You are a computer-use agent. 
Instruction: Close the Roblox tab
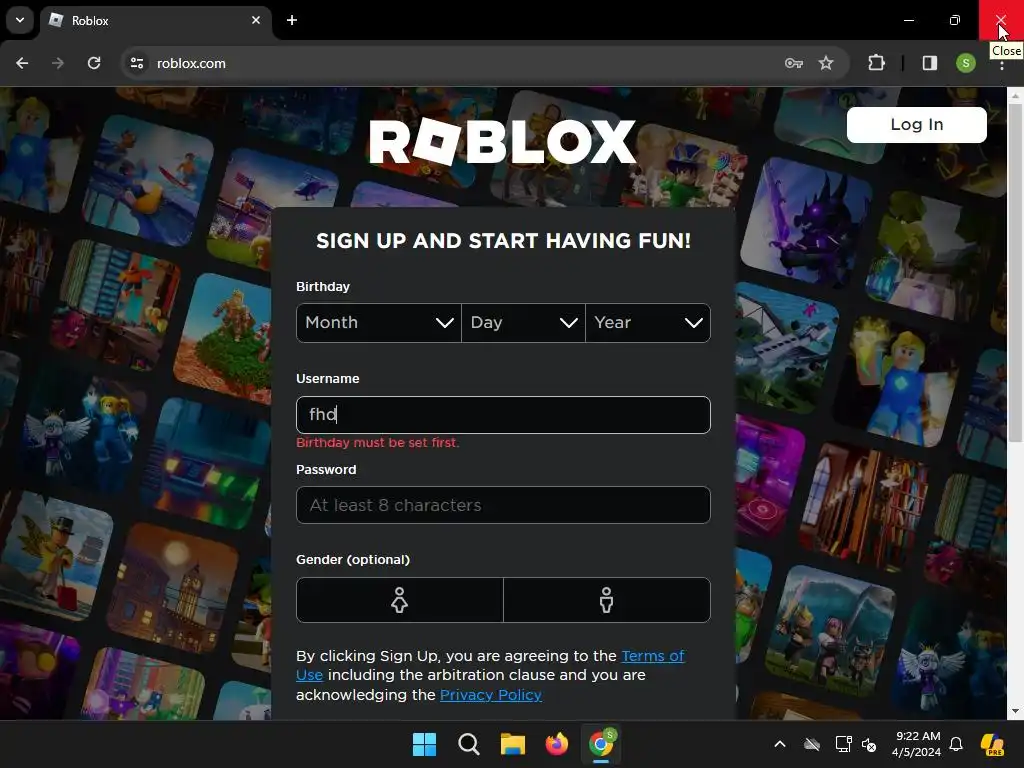[256, 20]
